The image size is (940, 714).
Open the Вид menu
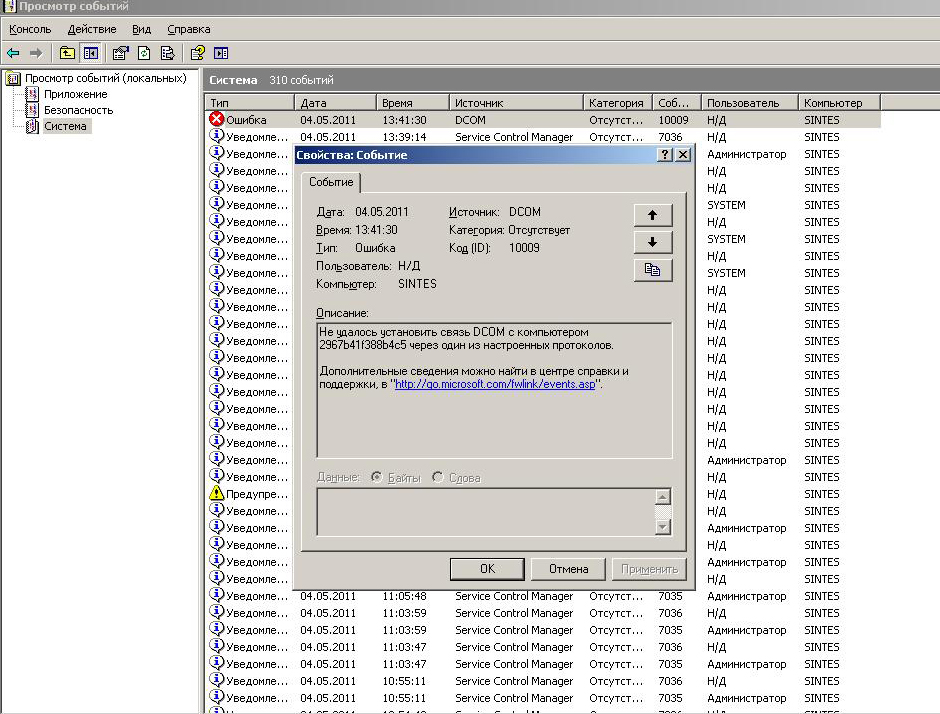141,29
